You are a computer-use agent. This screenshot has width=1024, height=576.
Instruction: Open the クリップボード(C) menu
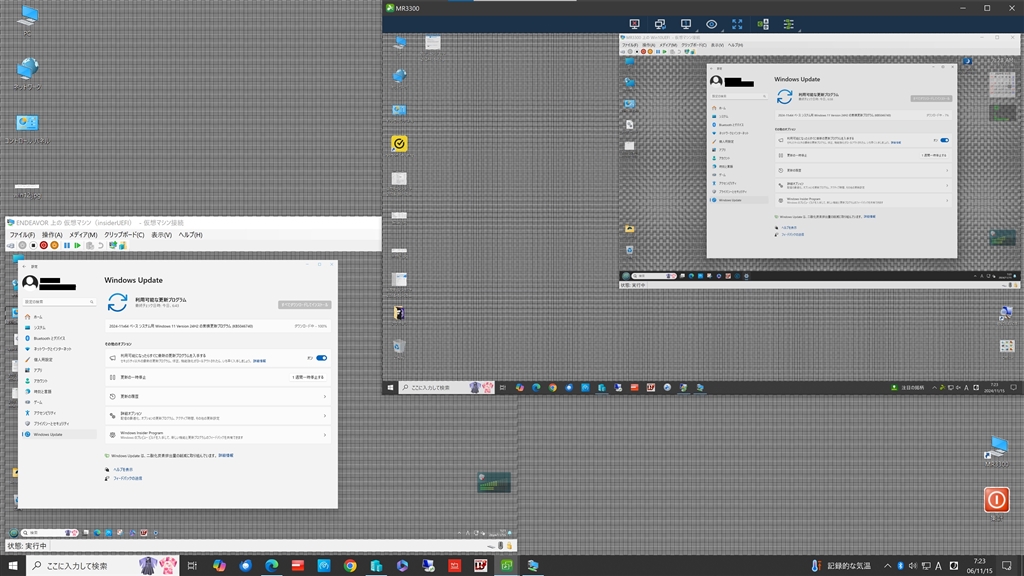(125, 235)
